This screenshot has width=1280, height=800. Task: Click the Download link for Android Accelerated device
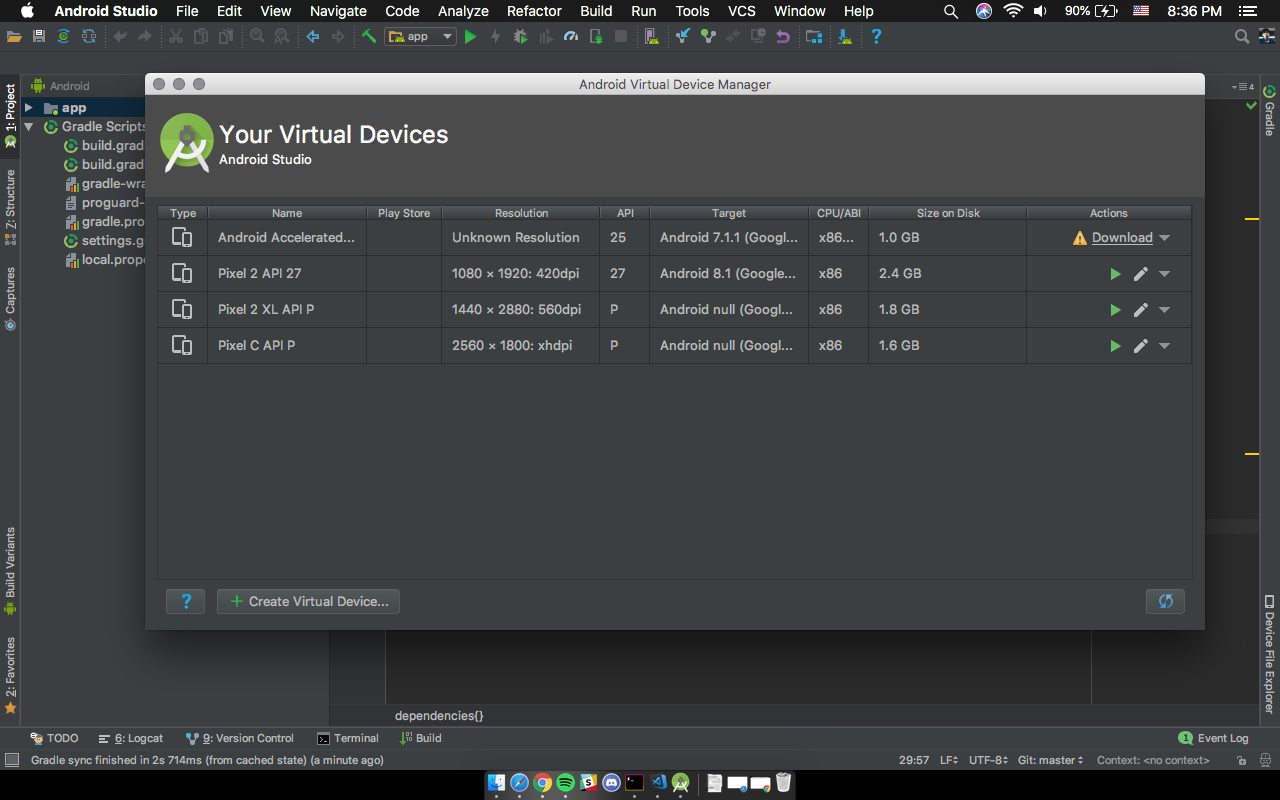[x=1122, y=238]
